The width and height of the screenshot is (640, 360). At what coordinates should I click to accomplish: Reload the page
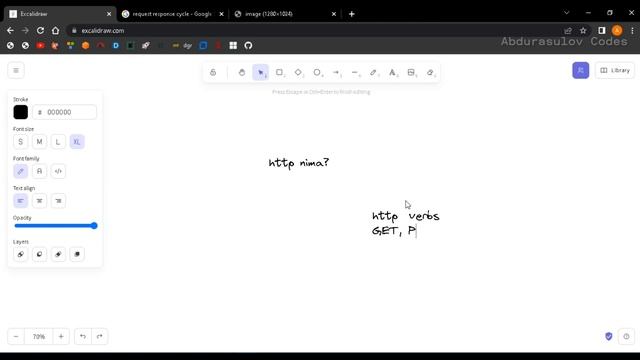pyautogui.click(x=40, y=31)
